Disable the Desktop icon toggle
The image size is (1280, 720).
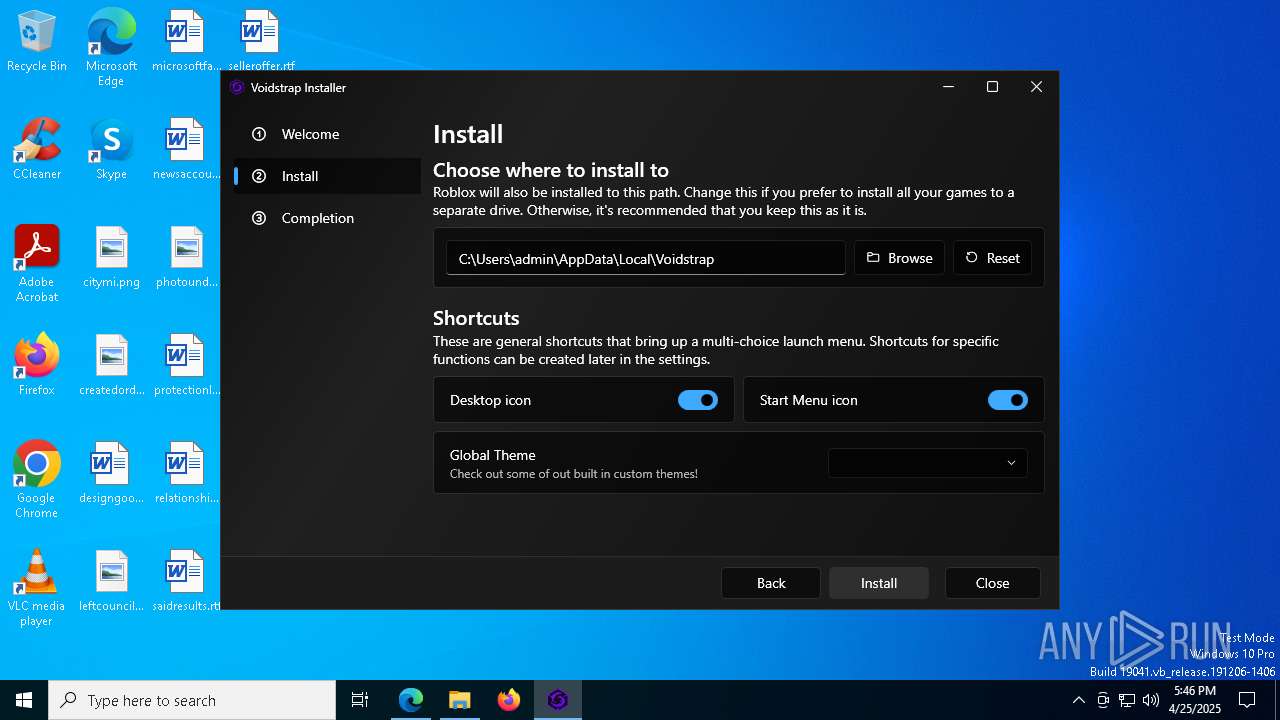click(697, 400)
